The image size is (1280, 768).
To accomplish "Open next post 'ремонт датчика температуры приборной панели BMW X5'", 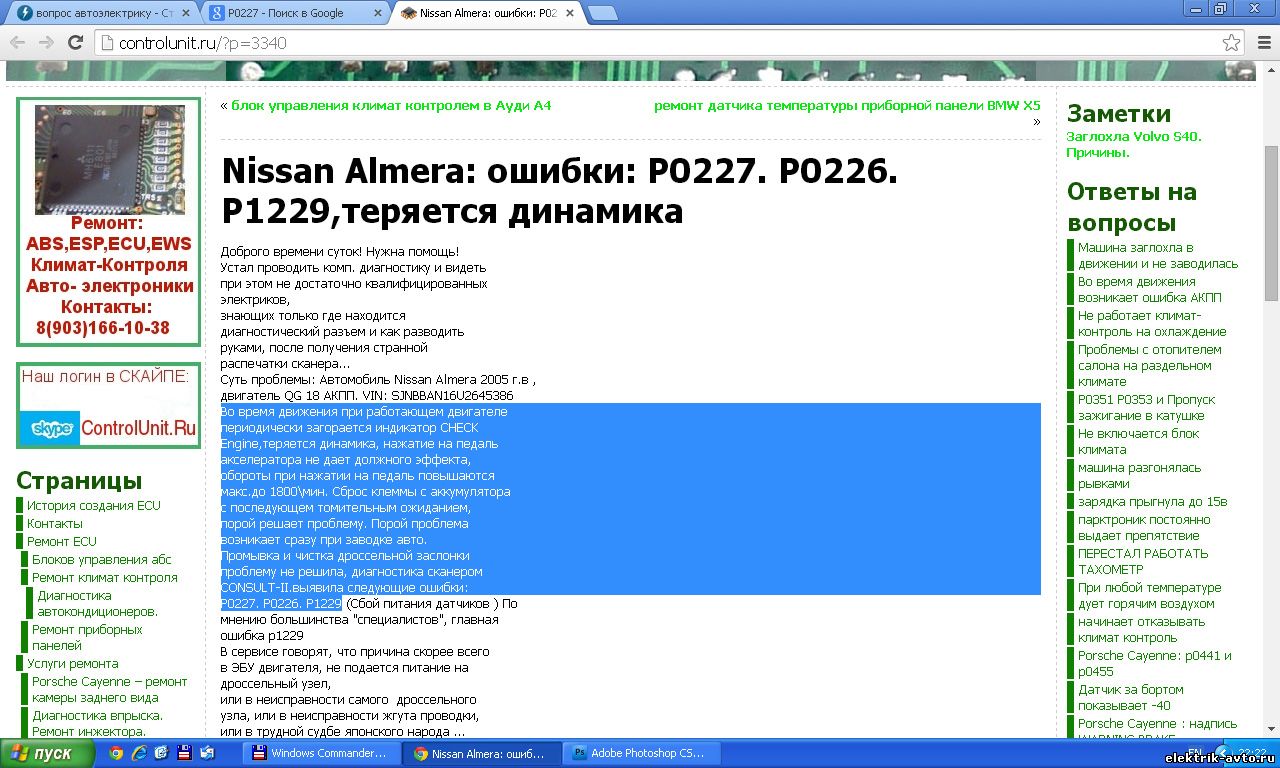I will pyautogui.click(x=847, y=105).
